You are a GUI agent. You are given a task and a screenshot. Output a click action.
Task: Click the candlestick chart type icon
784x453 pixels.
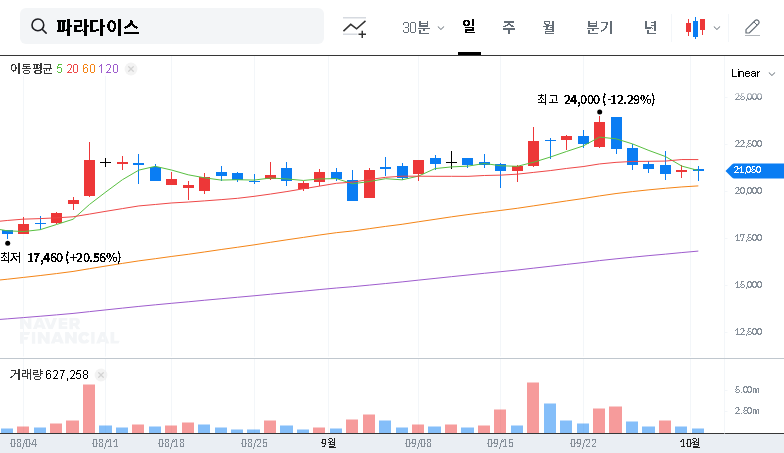click(695, 28)
